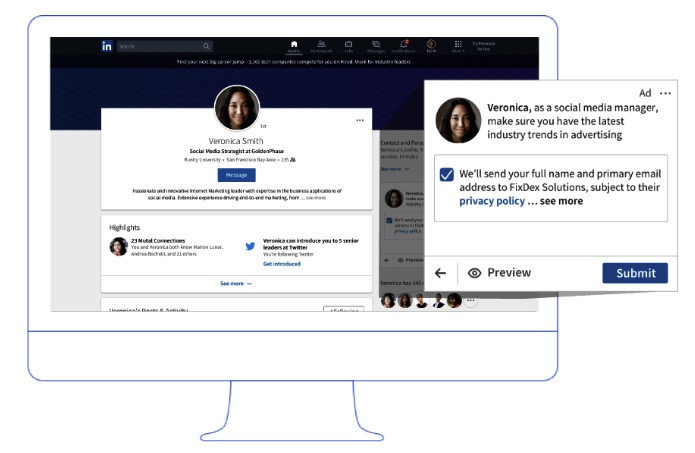Open the Work apps grid menu
This screenshot has height=453, width=695.
pyautogui.click(x=458, y=46)
